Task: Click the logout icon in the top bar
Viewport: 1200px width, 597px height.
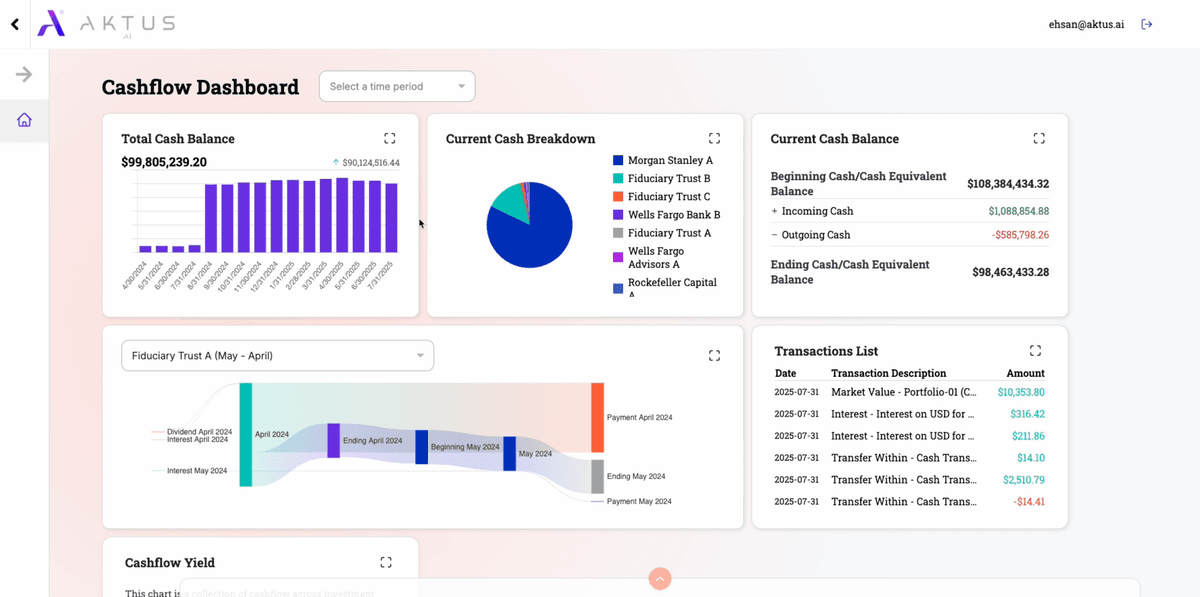Action: point(1146,24)
